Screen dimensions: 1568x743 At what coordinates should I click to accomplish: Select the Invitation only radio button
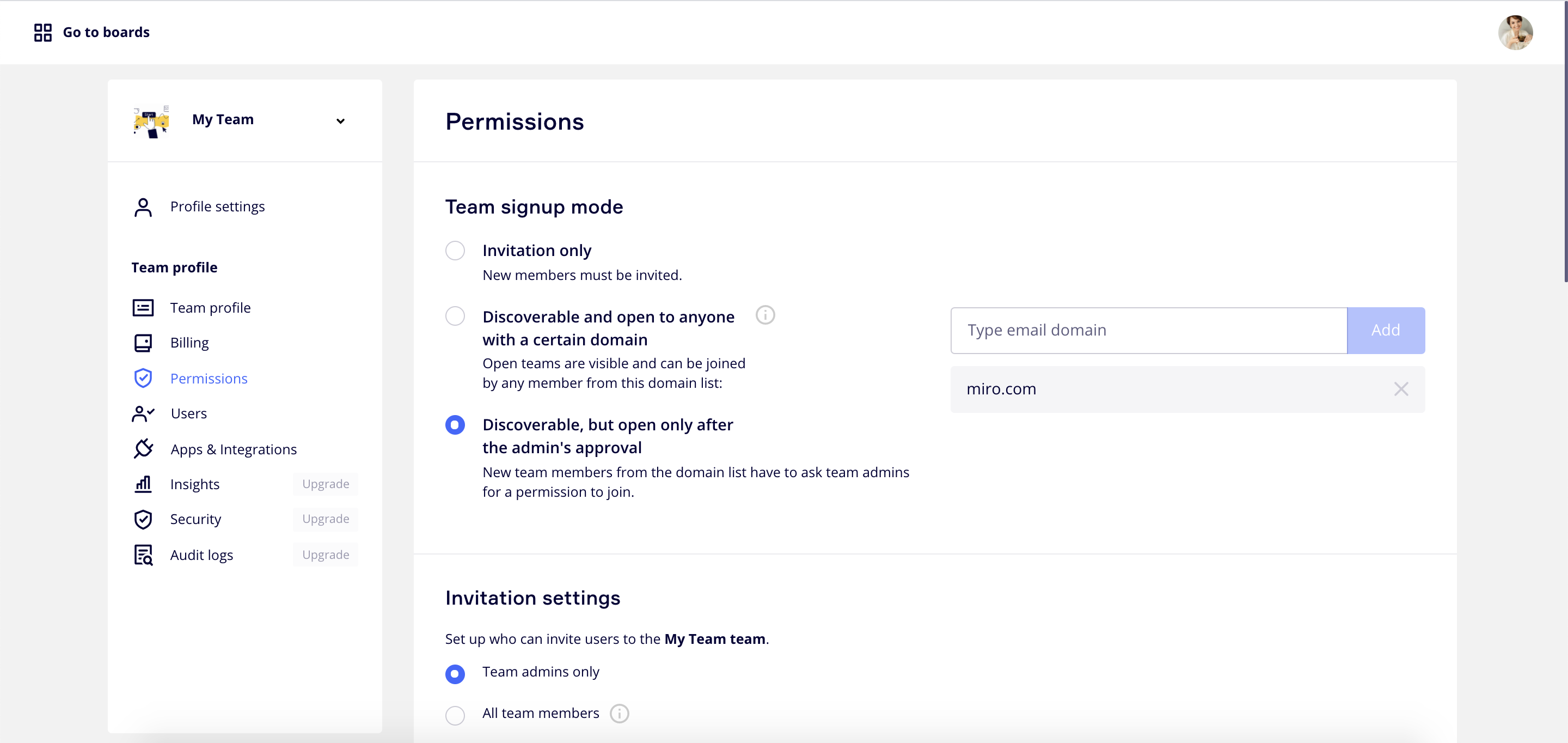(455, 251)
